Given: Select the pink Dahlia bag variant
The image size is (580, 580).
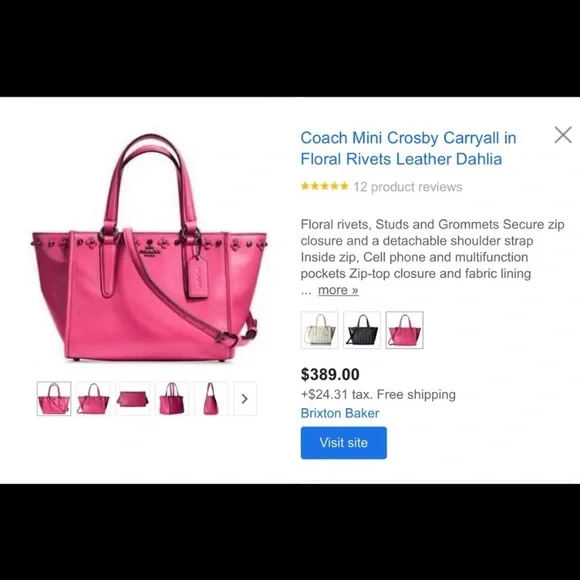Looking at the screenshot, I should [x=404, y=330].
